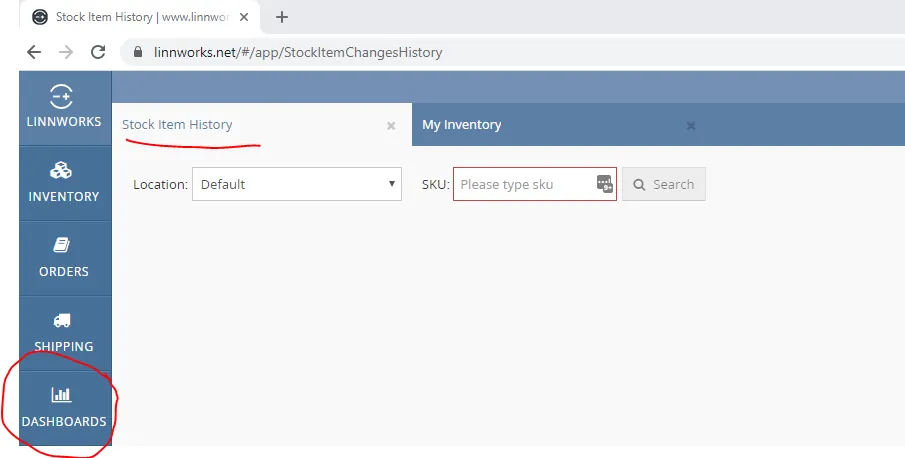The height and width of the screenshot is (458, 905).
Task: Close the Stock Item History browser tab
Action: (244, 17)
